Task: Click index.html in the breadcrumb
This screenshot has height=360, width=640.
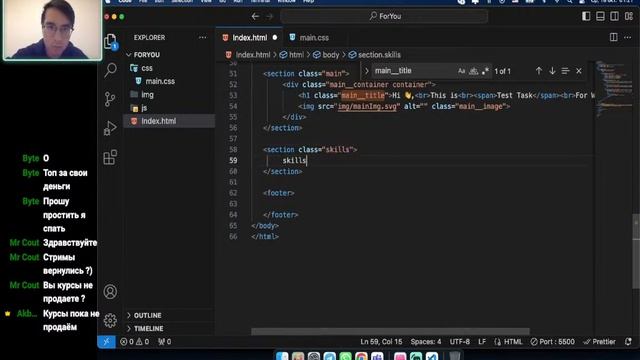Action: [x=253, y=55]
